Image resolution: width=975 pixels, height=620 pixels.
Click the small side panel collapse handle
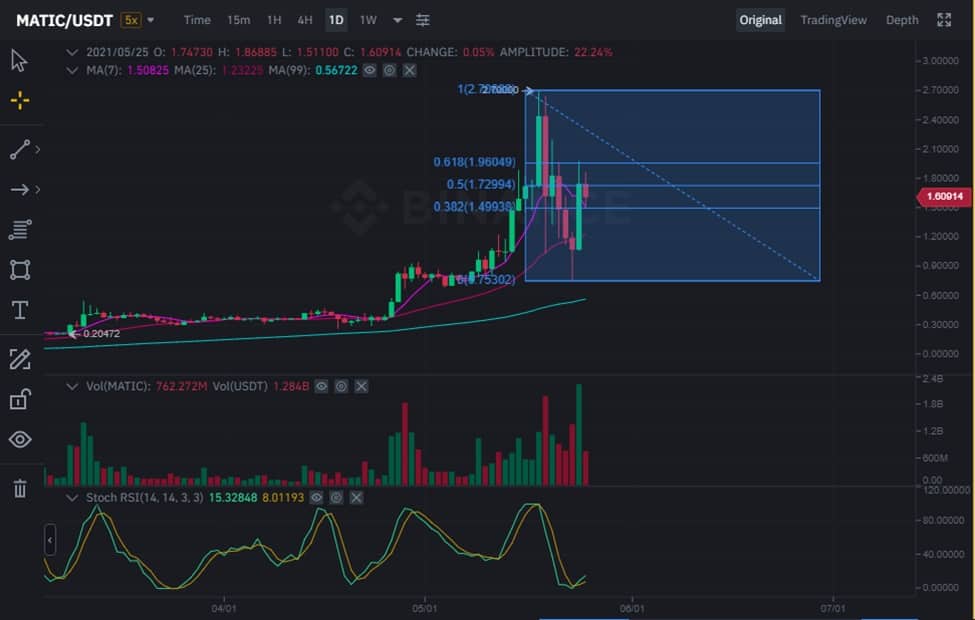coord(50,539)
